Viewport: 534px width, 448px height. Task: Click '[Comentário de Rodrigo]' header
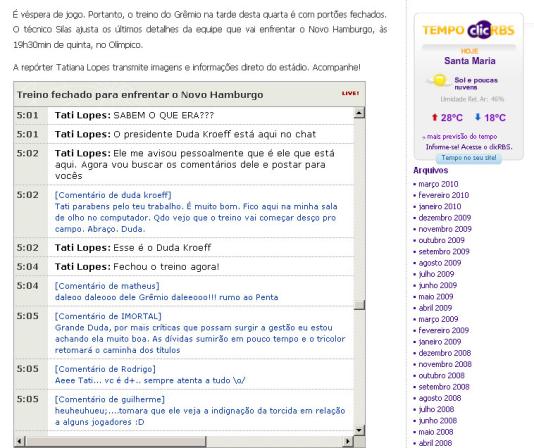tap(105, 369)
